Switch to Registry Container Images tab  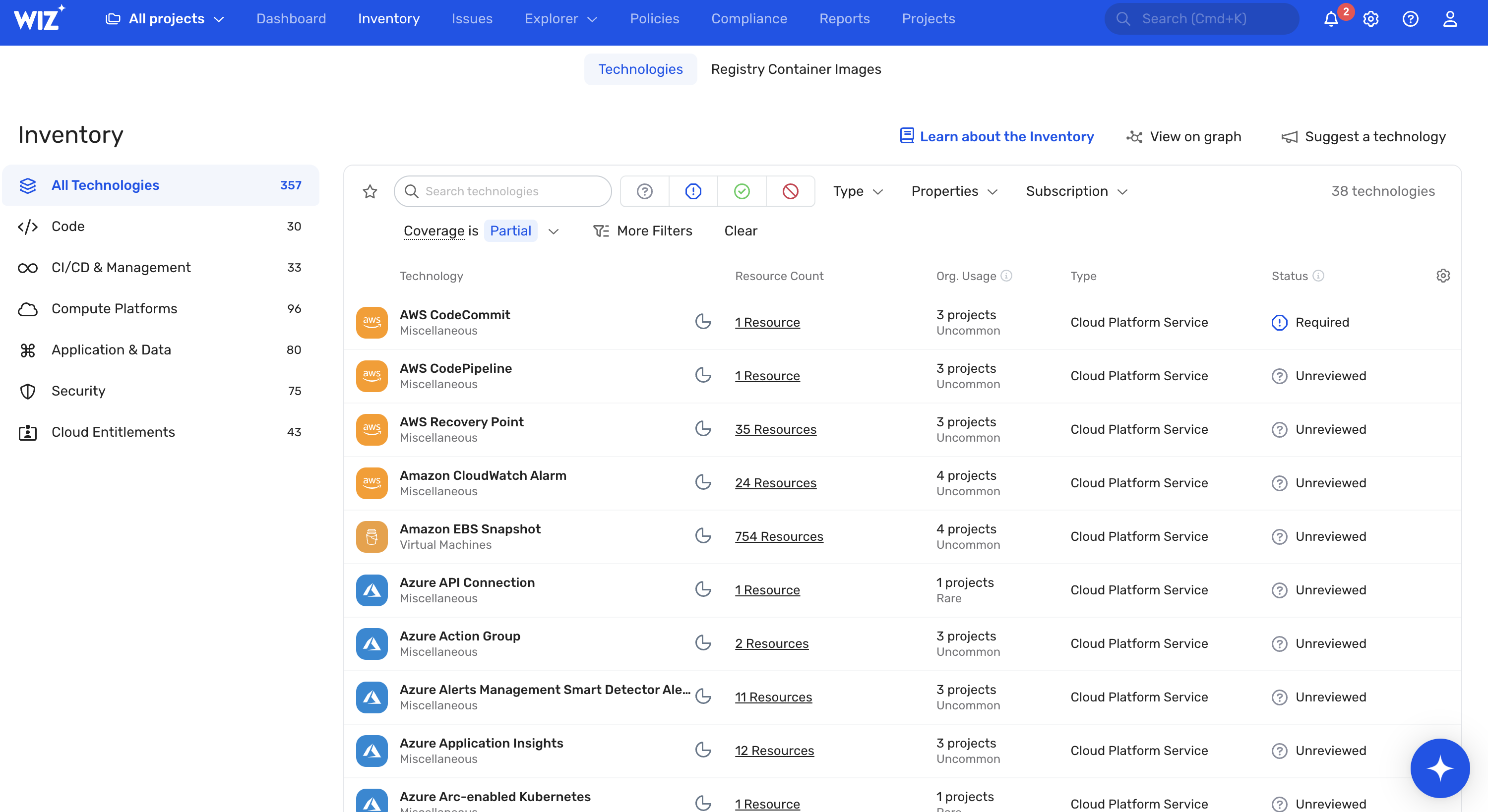click(796, 69)
